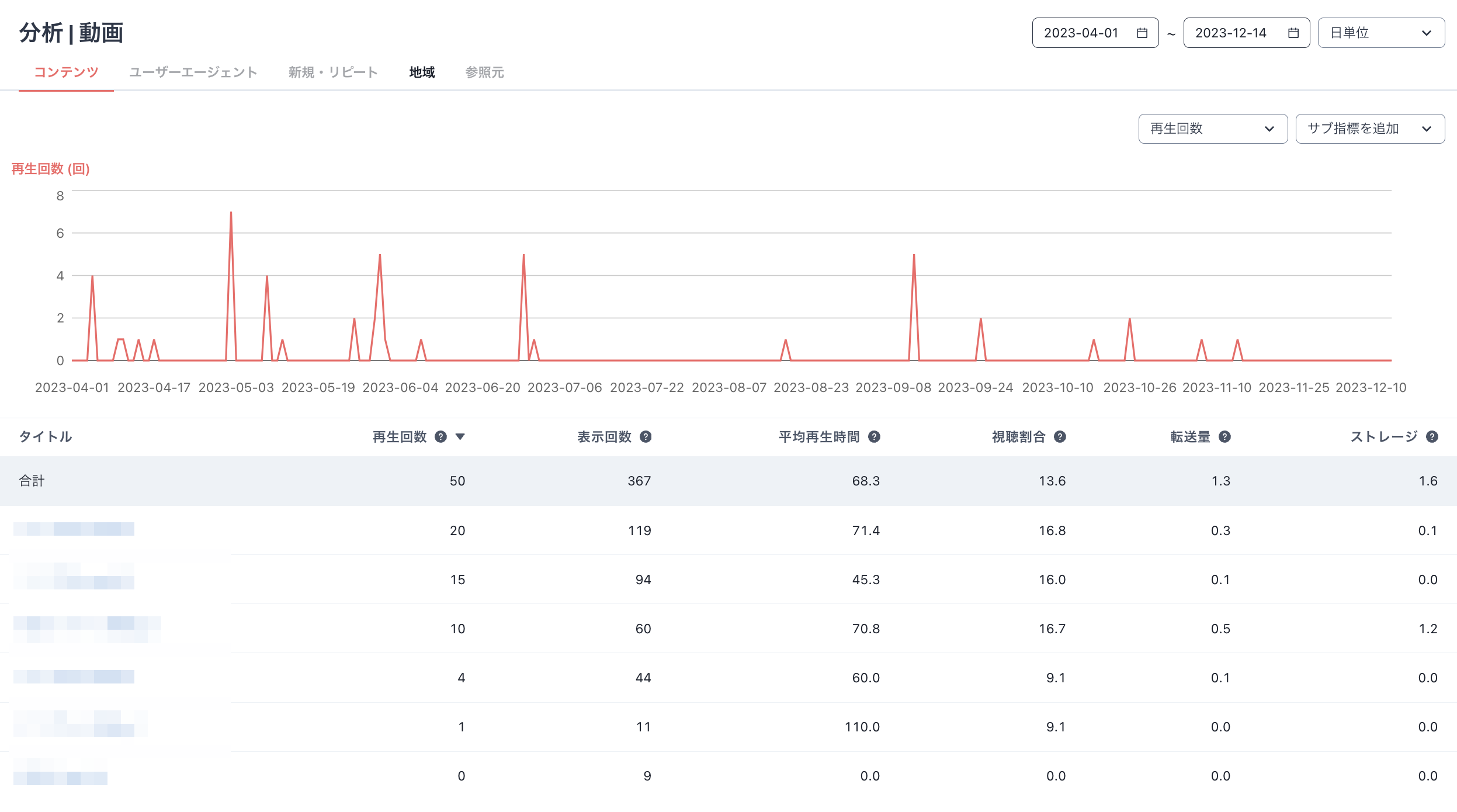
Task: Open the 新規・リピート tab
Action: 333,72
